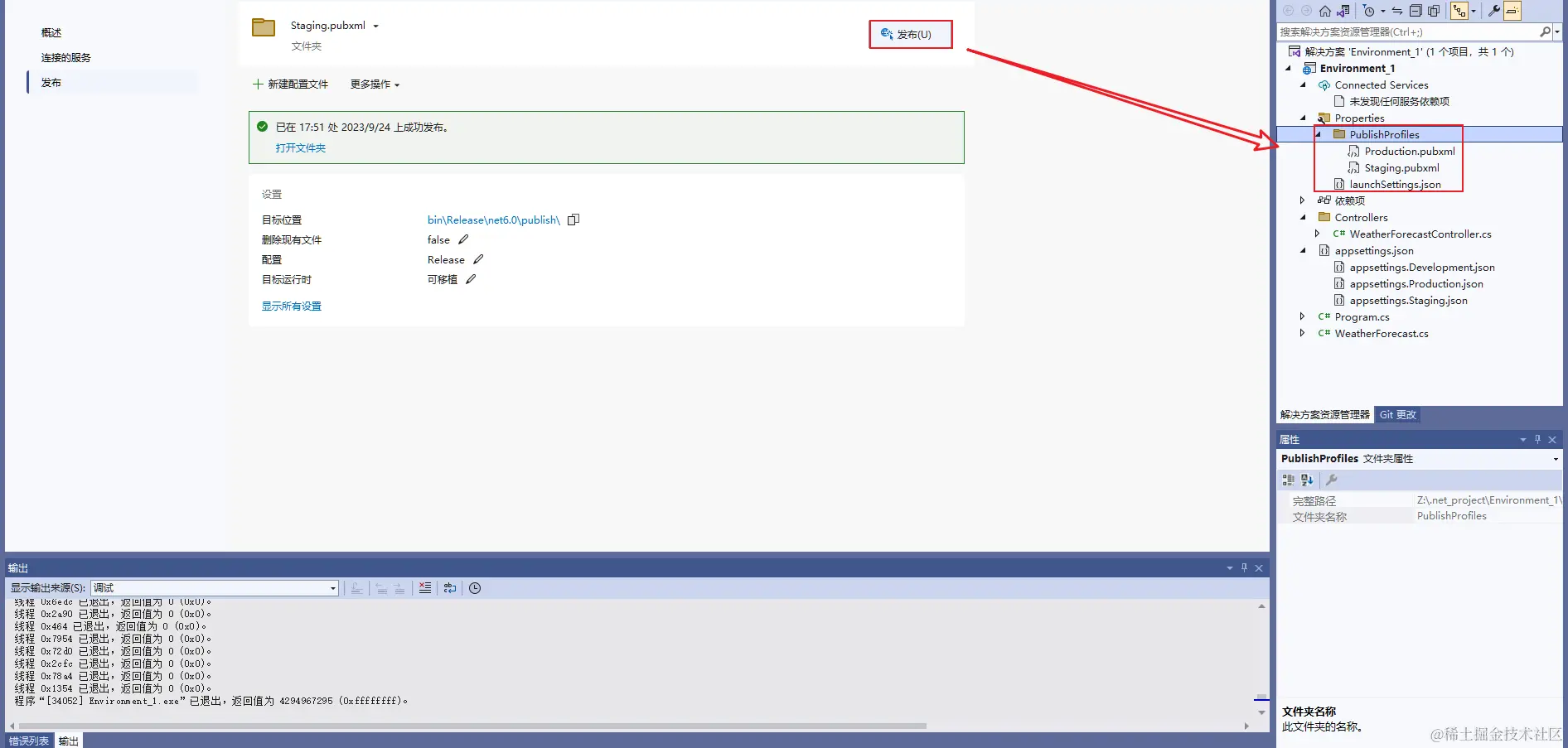1568x748 pixels.
Task: Collapse the Connected Services node
Action: click(1303, 85)
